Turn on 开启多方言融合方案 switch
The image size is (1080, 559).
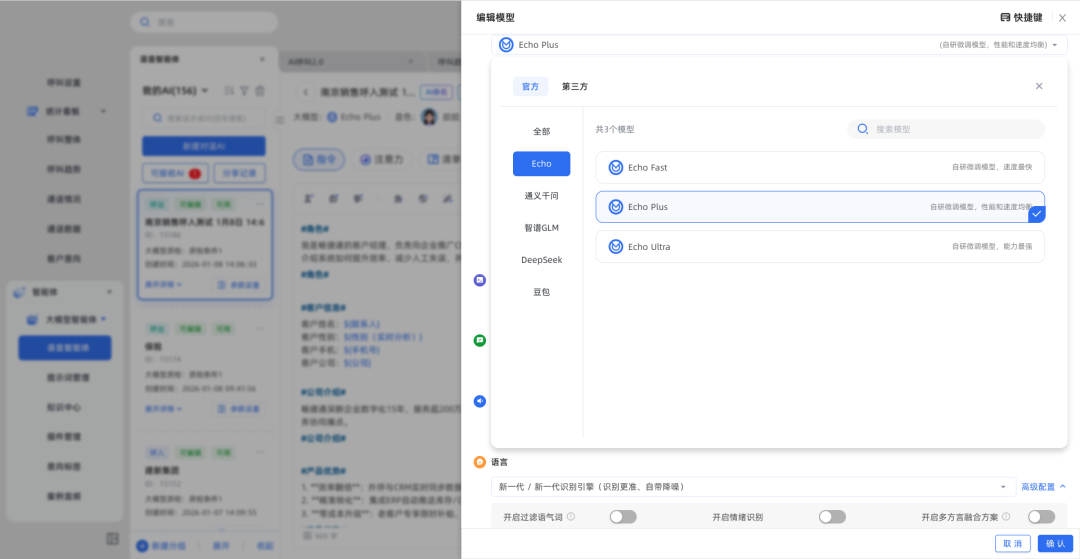[1041, 517]
